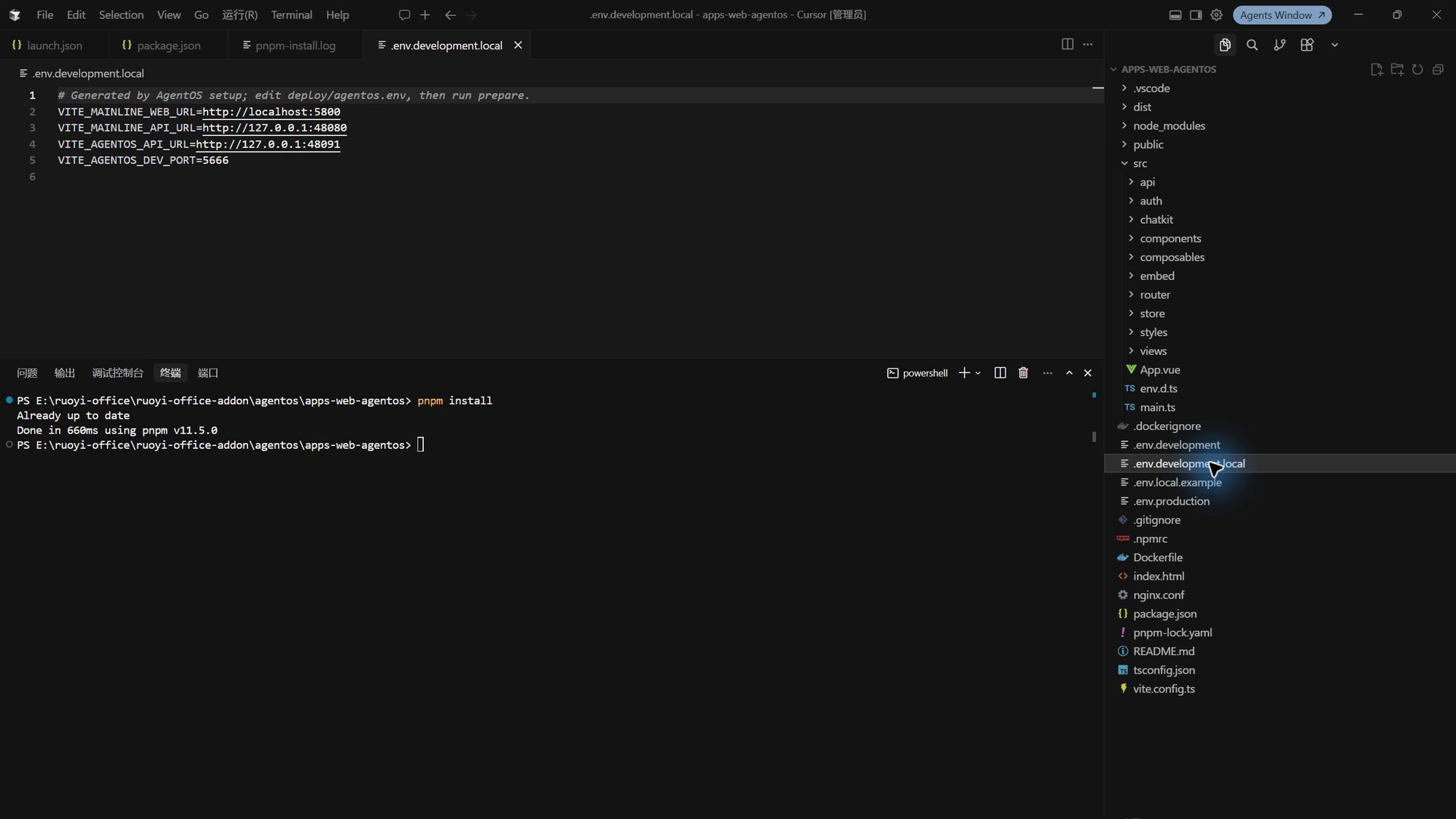The height and width of the screenshot is (819, 1456).
Task: Open the Agents Window button
Action: (x=1282, y=15)
